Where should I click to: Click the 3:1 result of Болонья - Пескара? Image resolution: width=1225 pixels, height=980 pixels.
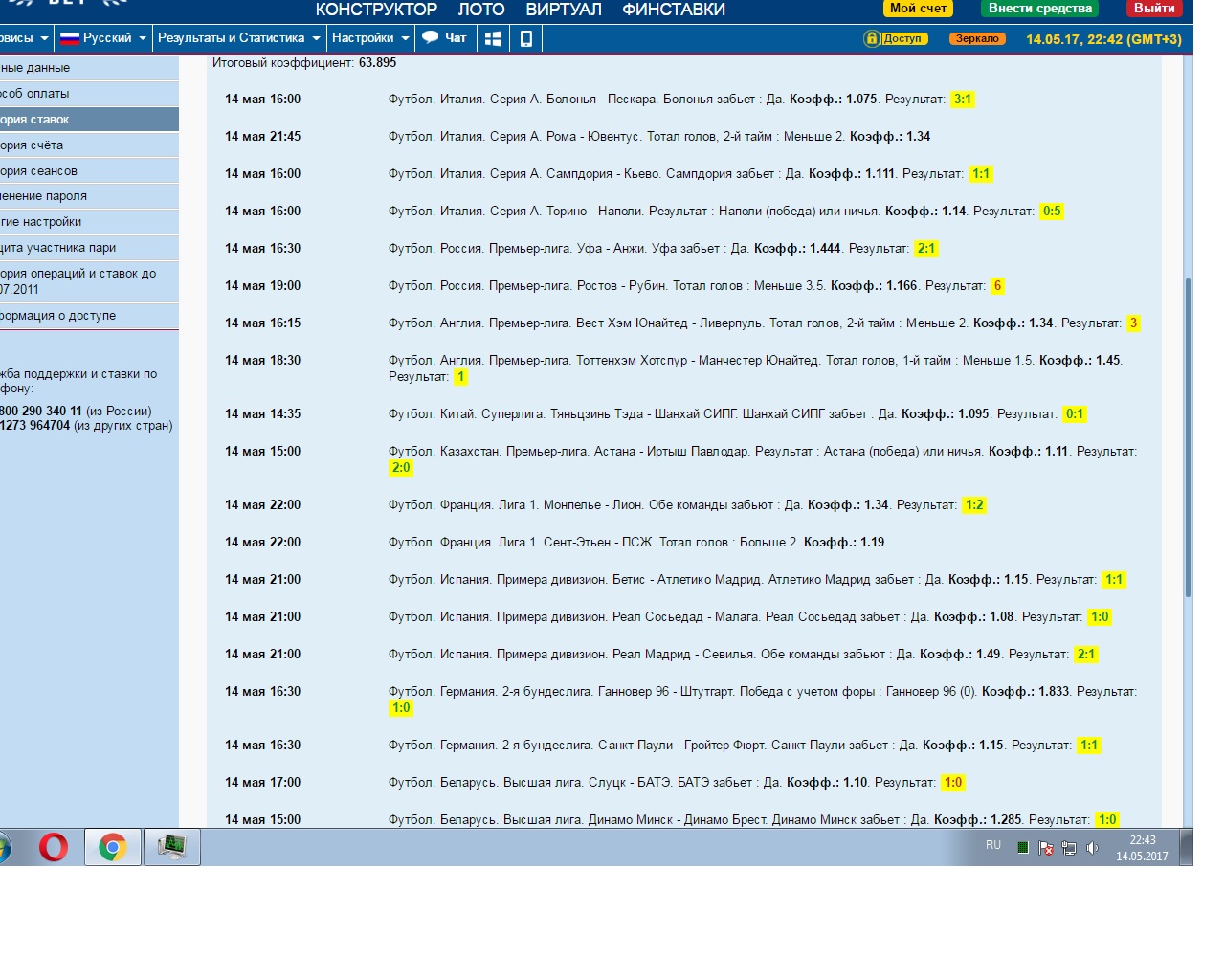(x=963, y=100)
